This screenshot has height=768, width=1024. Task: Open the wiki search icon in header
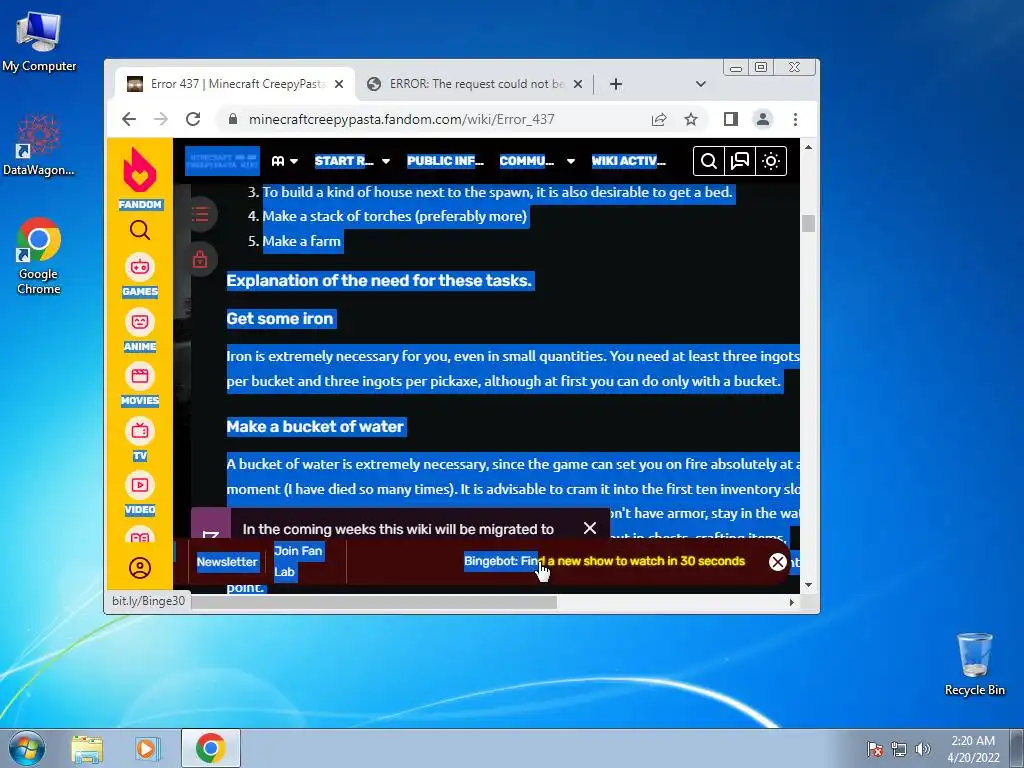[x=709, y=161]
